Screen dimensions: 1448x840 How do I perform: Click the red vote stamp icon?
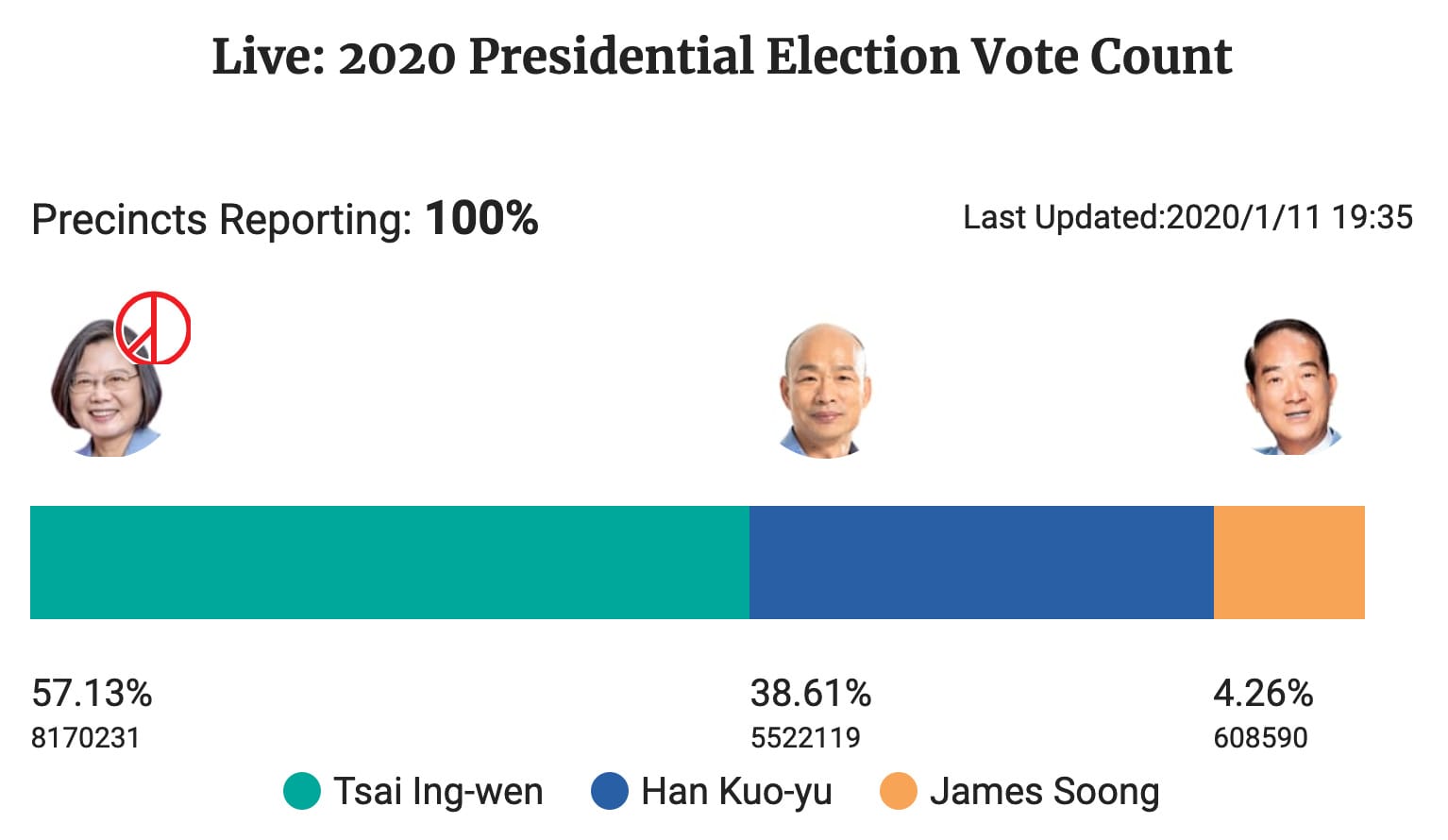point(153,328)
